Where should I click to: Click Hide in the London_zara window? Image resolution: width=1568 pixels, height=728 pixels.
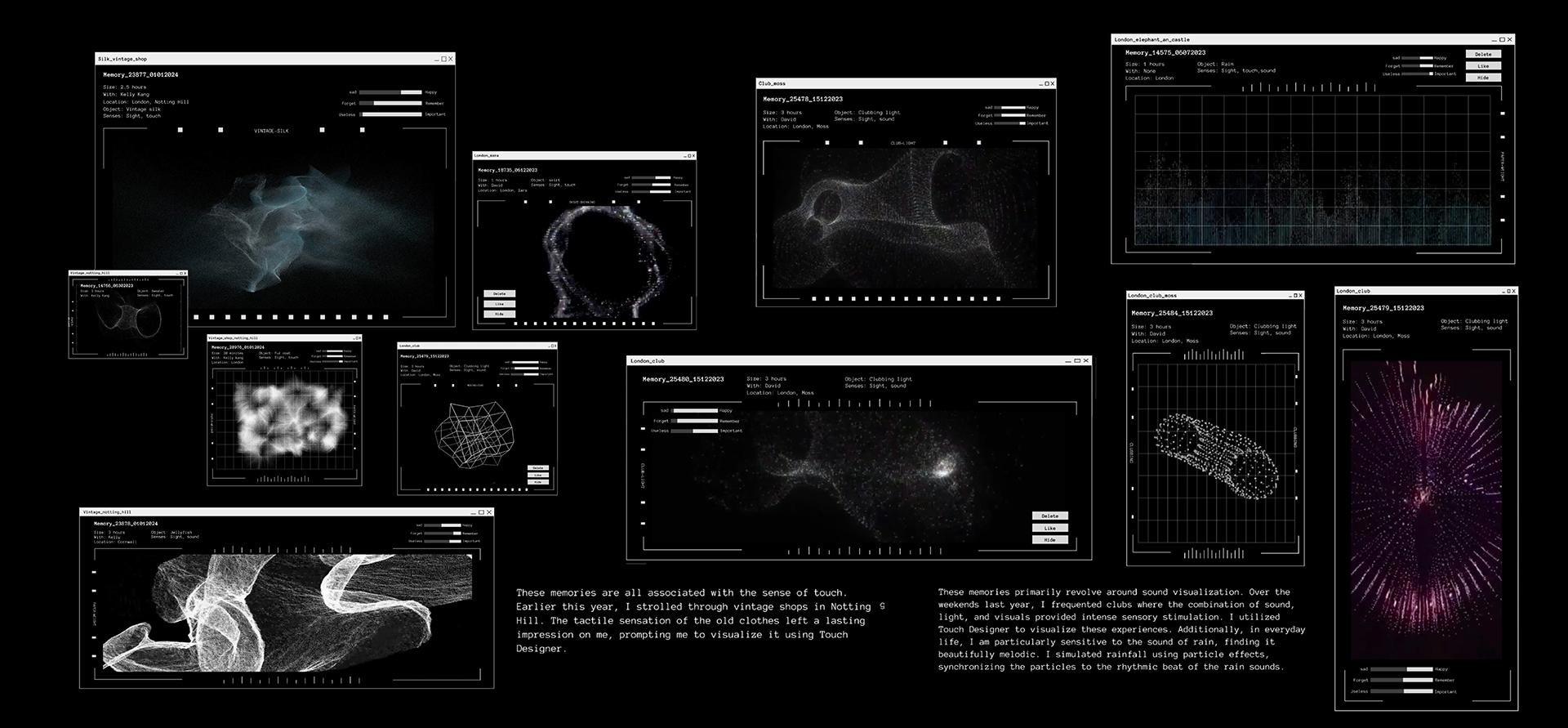[500, 314]
